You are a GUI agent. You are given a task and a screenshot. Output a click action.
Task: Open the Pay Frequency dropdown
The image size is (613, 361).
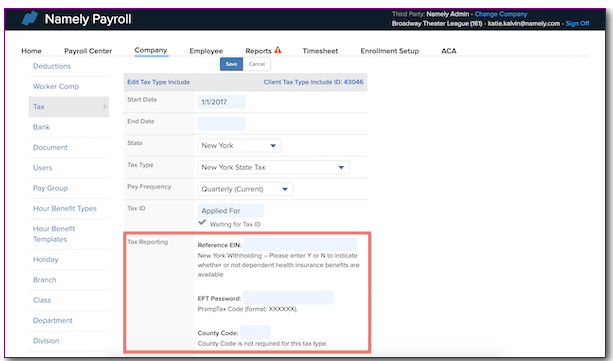(x=246, y=189)
